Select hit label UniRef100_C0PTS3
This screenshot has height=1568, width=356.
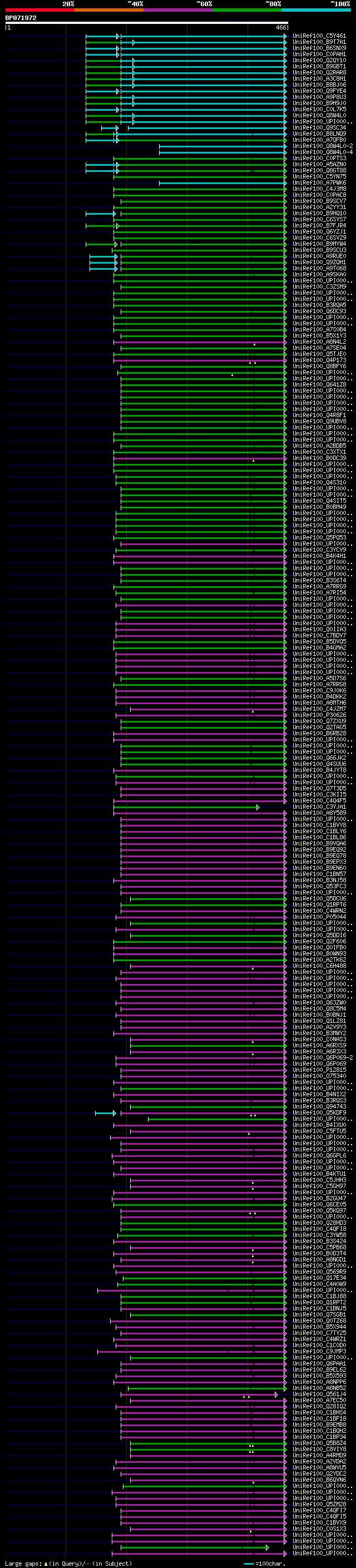(x=319, y=159)
